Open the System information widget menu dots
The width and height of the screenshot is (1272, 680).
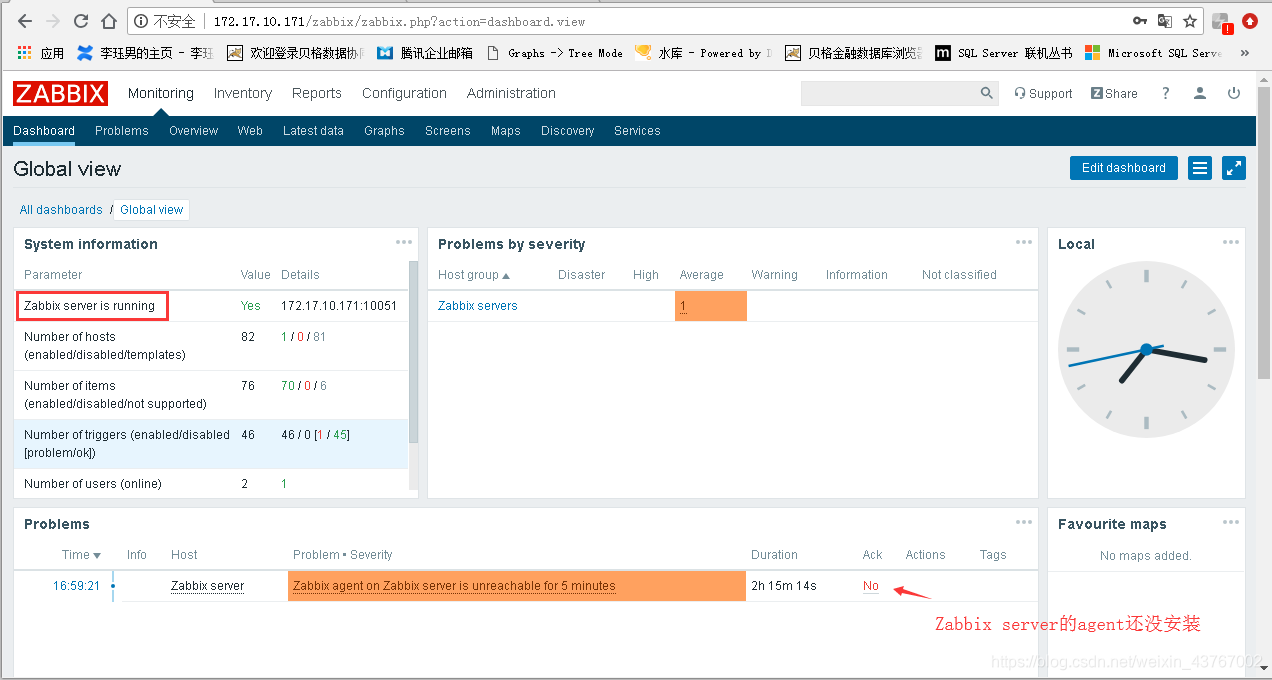point(403,242)
